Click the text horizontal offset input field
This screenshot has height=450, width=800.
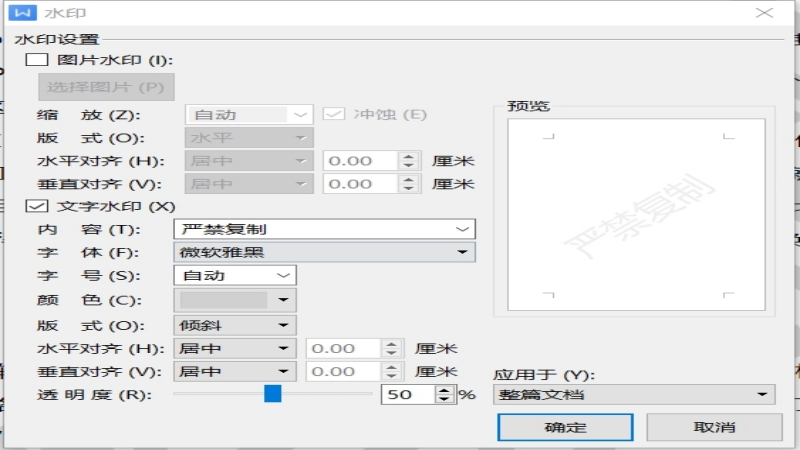coord(343,348)
